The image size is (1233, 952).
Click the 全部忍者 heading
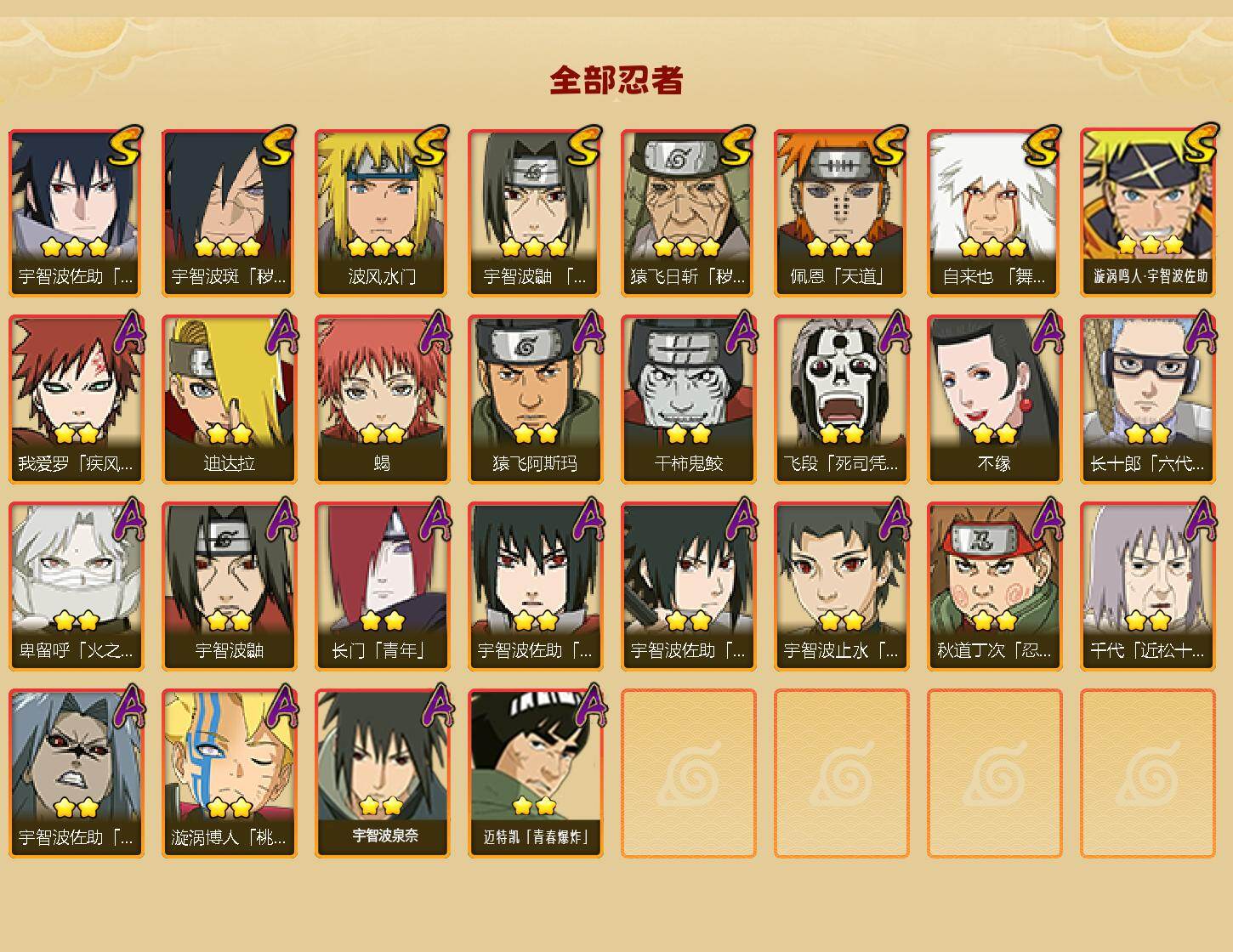[616, 81]
